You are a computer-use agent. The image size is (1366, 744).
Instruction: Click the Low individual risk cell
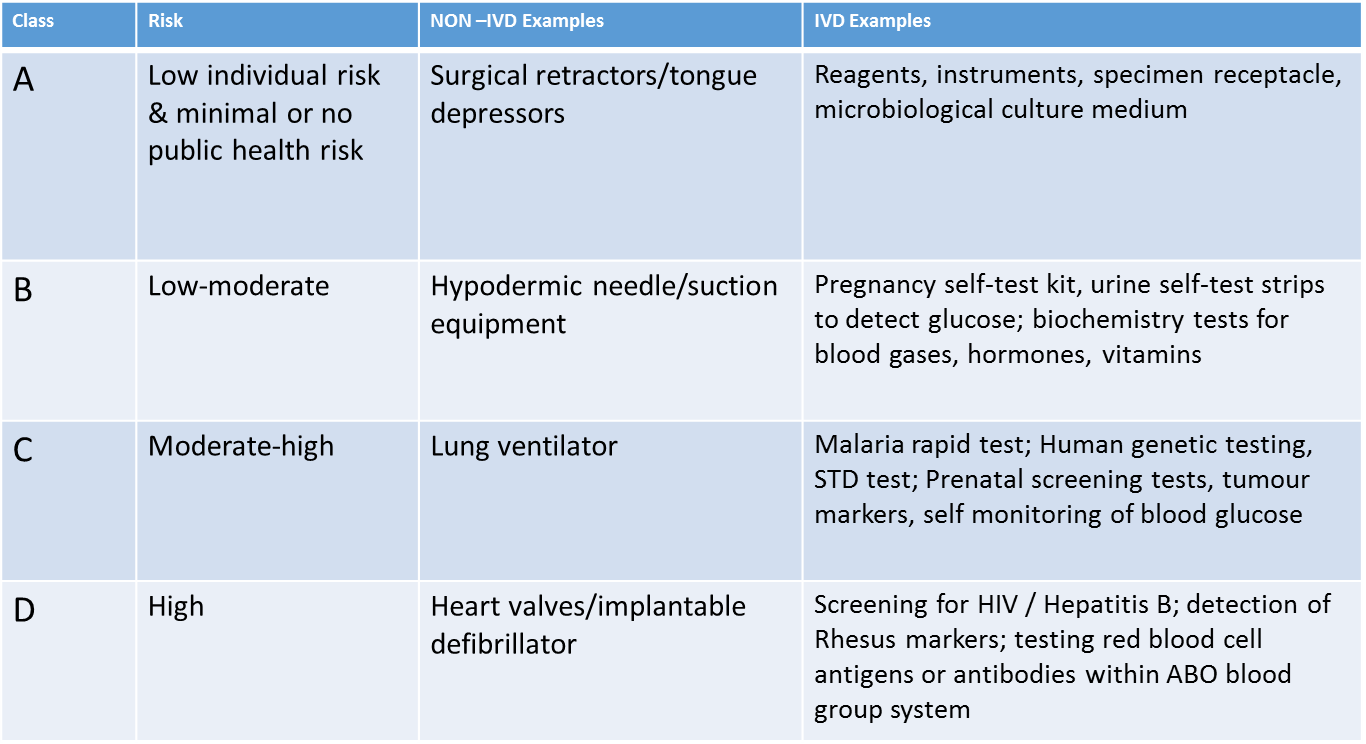point(278,154)
